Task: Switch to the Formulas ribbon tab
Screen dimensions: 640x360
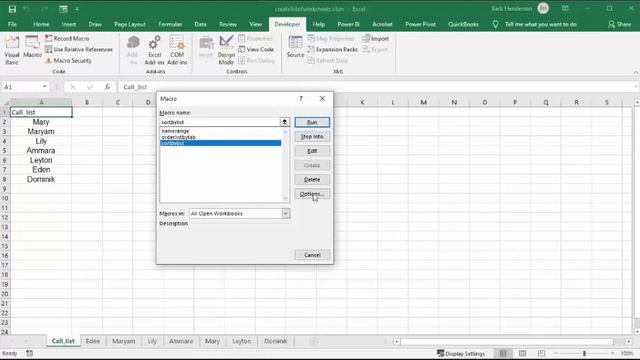Action: (170, 24)
